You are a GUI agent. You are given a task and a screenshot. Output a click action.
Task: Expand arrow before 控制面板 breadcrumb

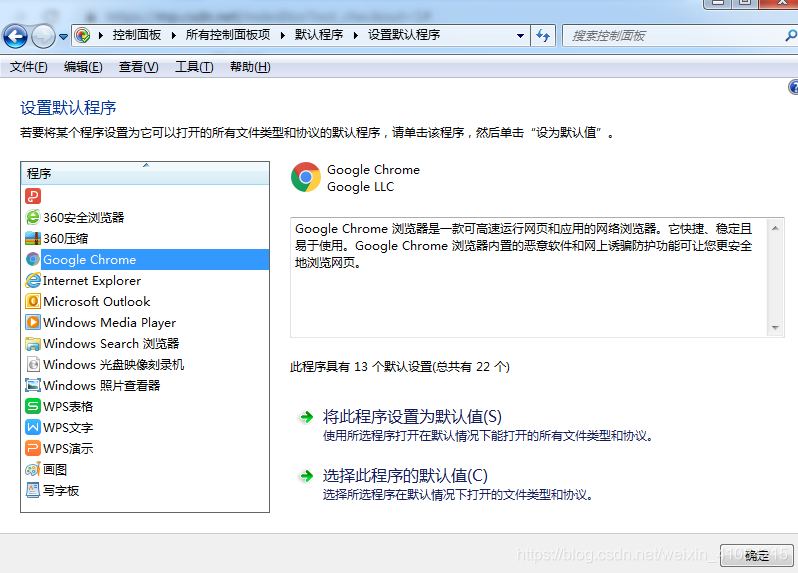(101, 35)
